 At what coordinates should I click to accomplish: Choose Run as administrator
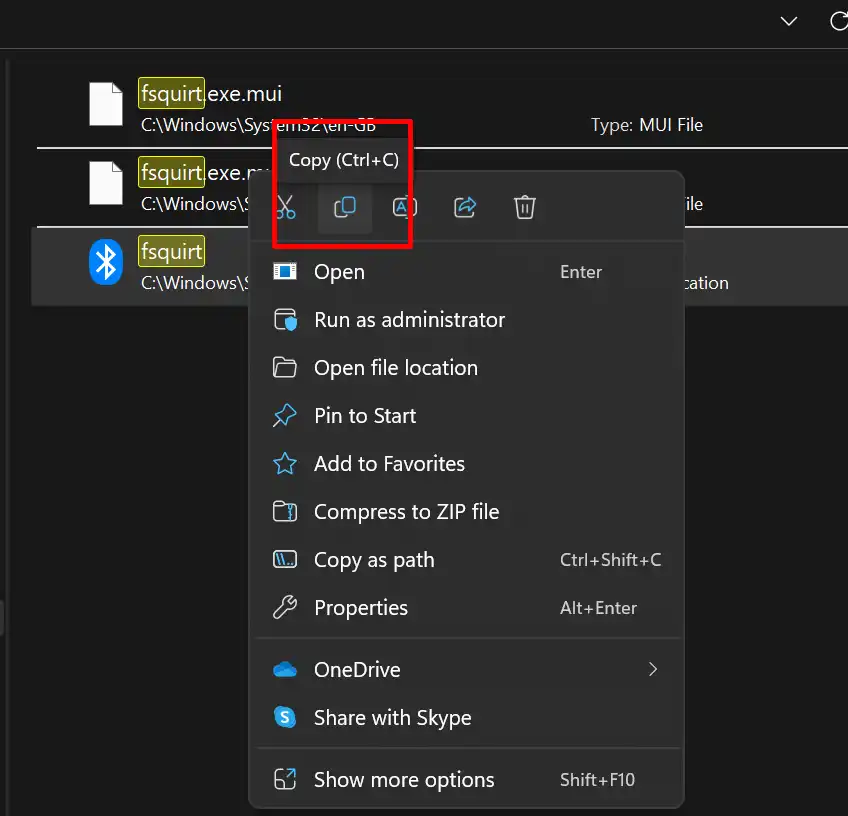pyautogui.click(x=468, y=320)
